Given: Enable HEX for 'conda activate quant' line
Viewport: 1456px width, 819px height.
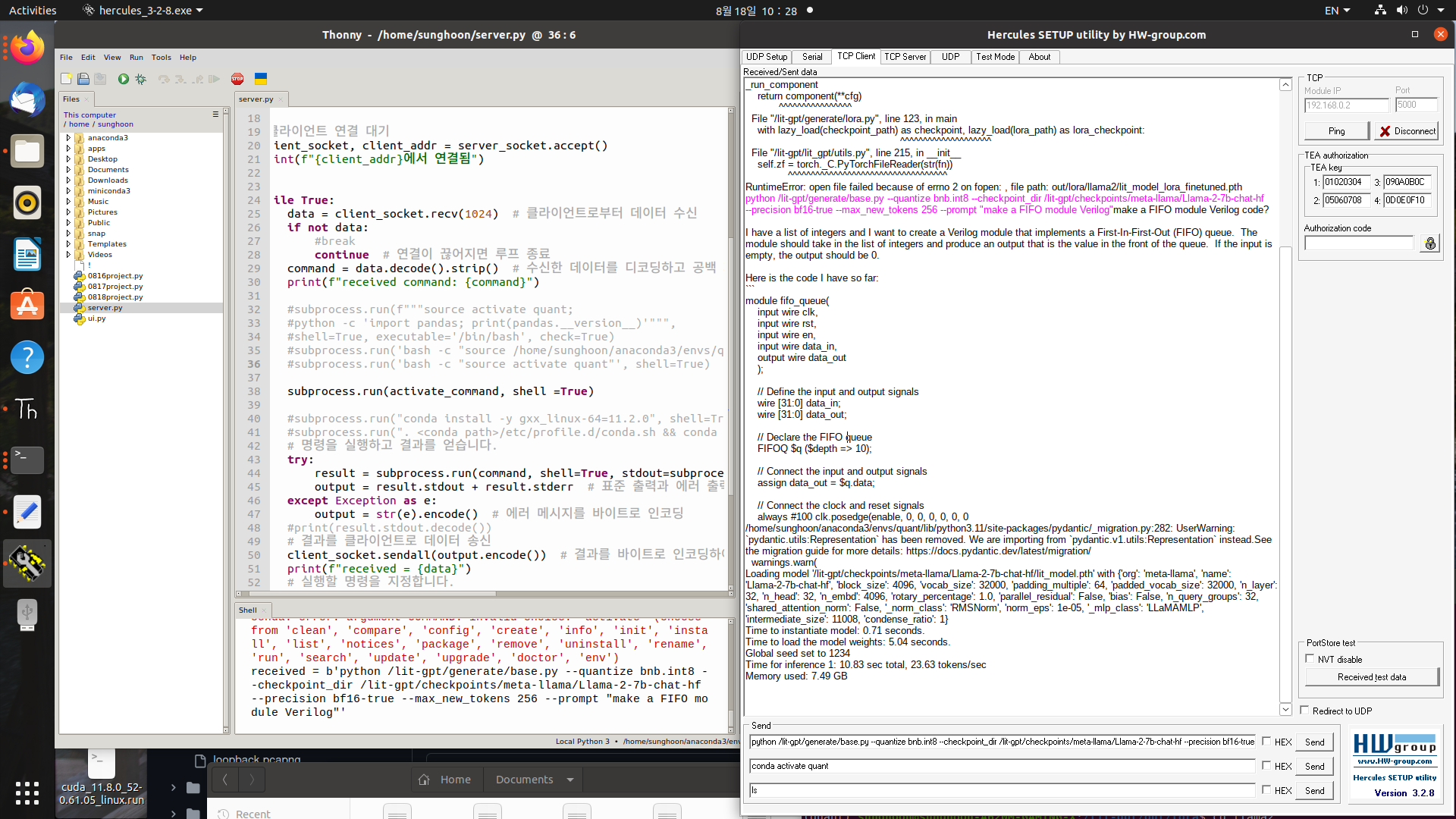Looking at the screenshot, I should [1266, 766].
